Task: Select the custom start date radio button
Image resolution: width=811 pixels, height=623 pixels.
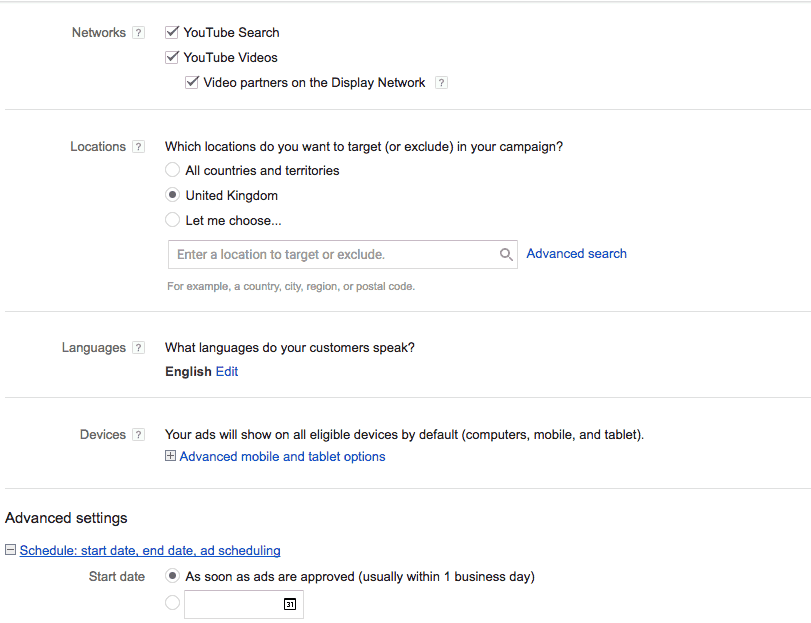Action: (x=172, y=603)
